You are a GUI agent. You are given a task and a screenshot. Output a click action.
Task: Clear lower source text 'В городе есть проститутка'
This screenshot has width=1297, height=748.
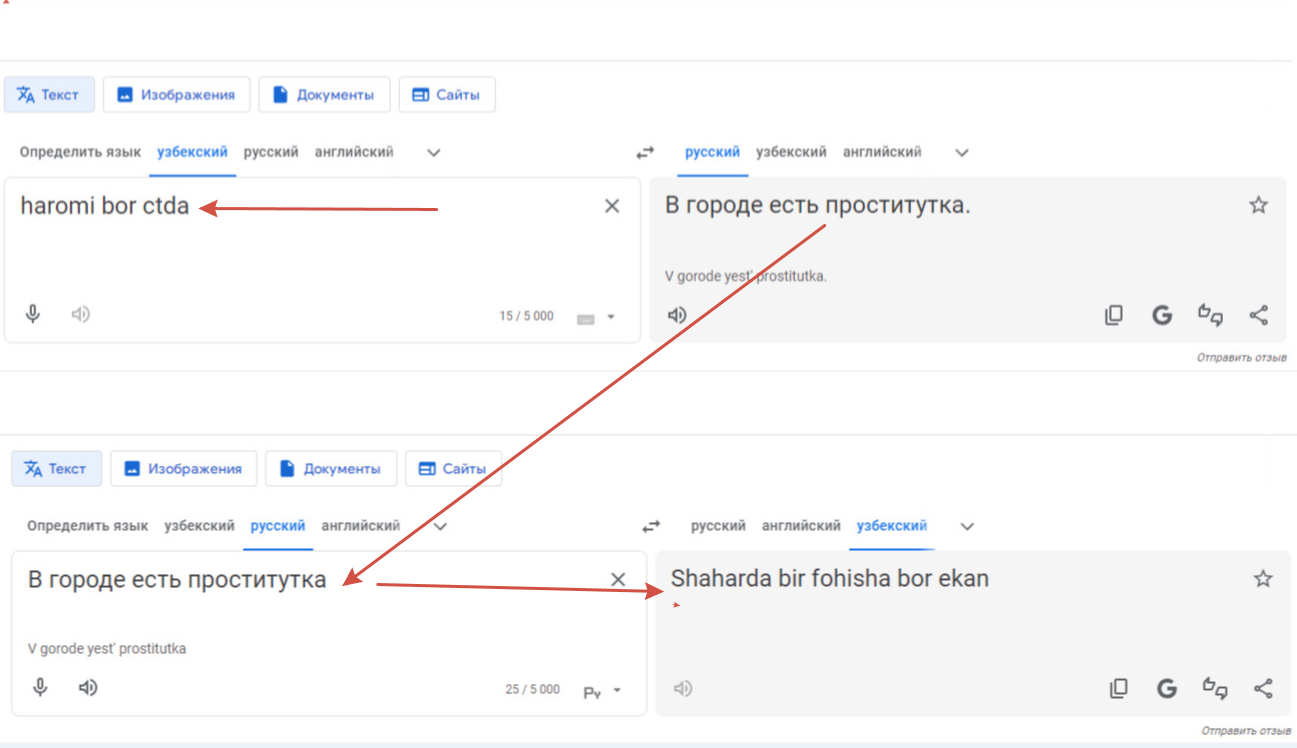(618, 579)
